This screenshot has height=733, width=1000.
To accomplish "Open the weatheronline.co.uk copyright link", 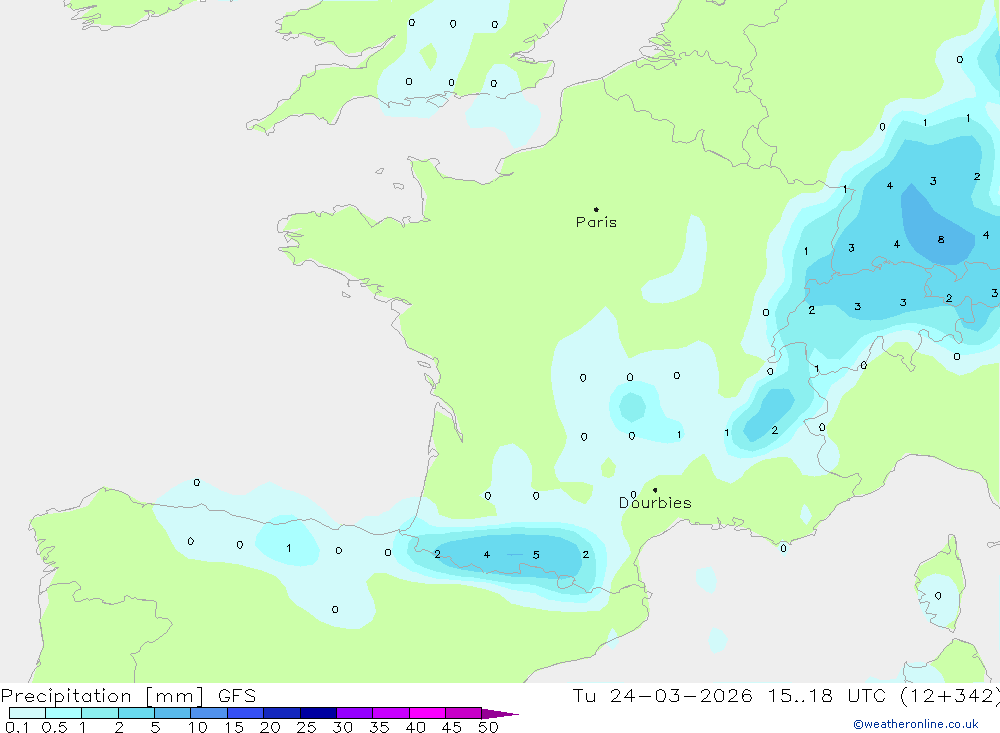I will click(916, 724).
